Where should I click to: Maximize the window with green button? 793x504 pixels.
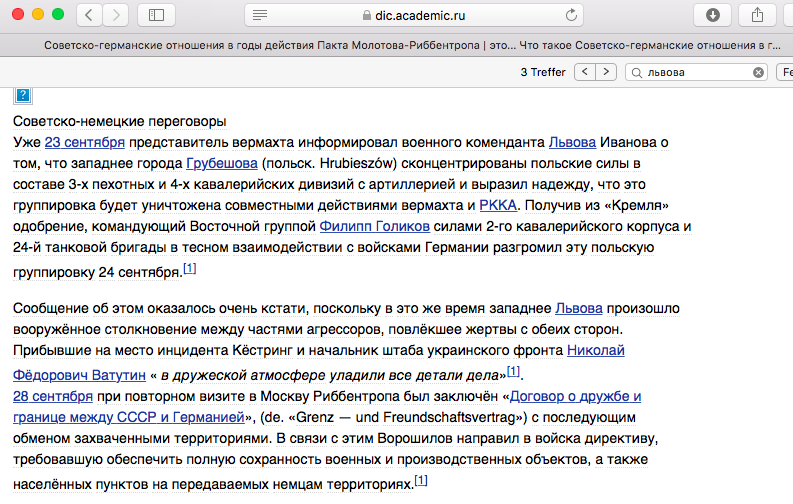[x=58, y=14]
